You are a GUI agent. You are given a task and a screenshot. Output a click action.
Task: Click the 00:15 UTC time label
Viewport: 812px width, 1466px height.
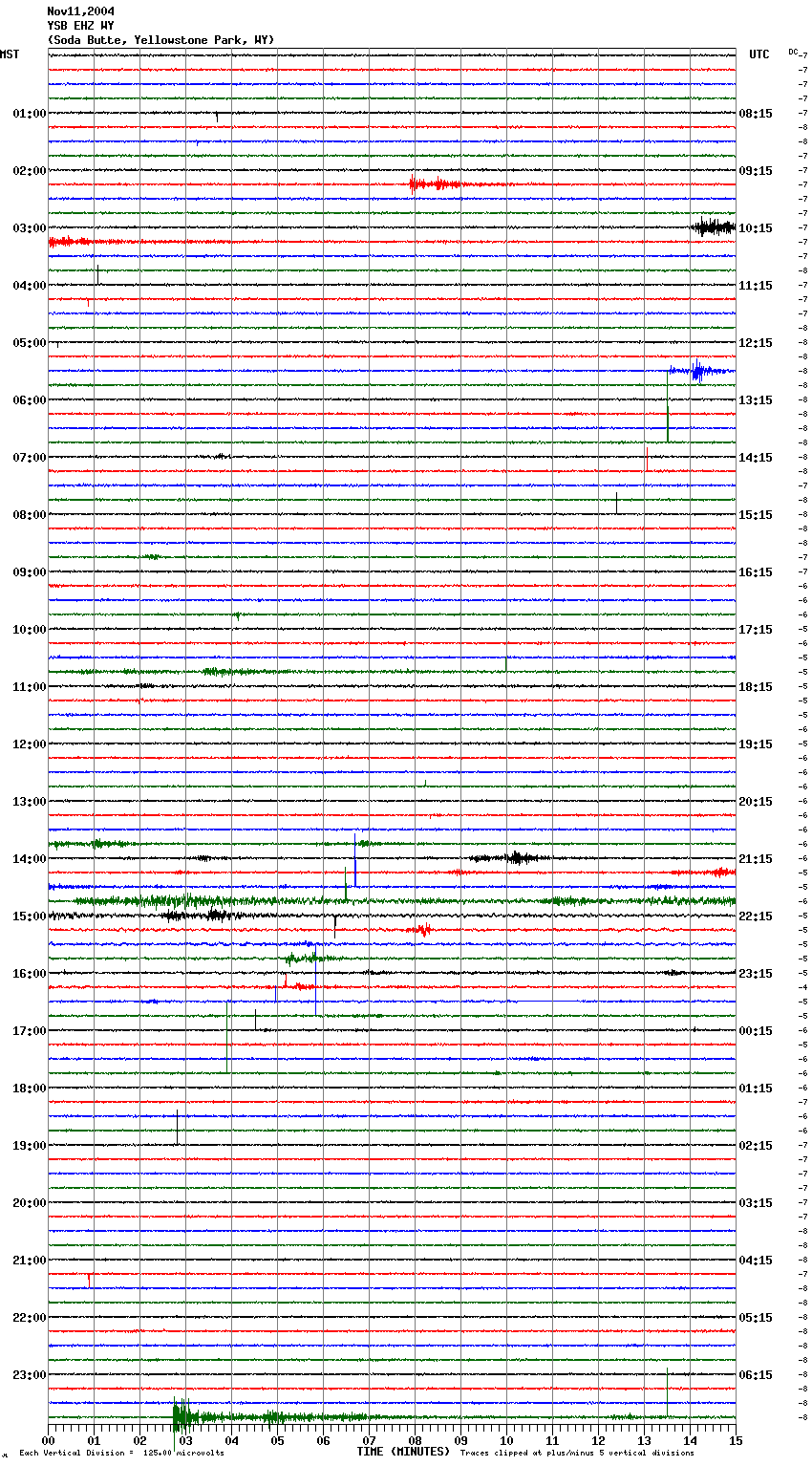point(756,1031)
